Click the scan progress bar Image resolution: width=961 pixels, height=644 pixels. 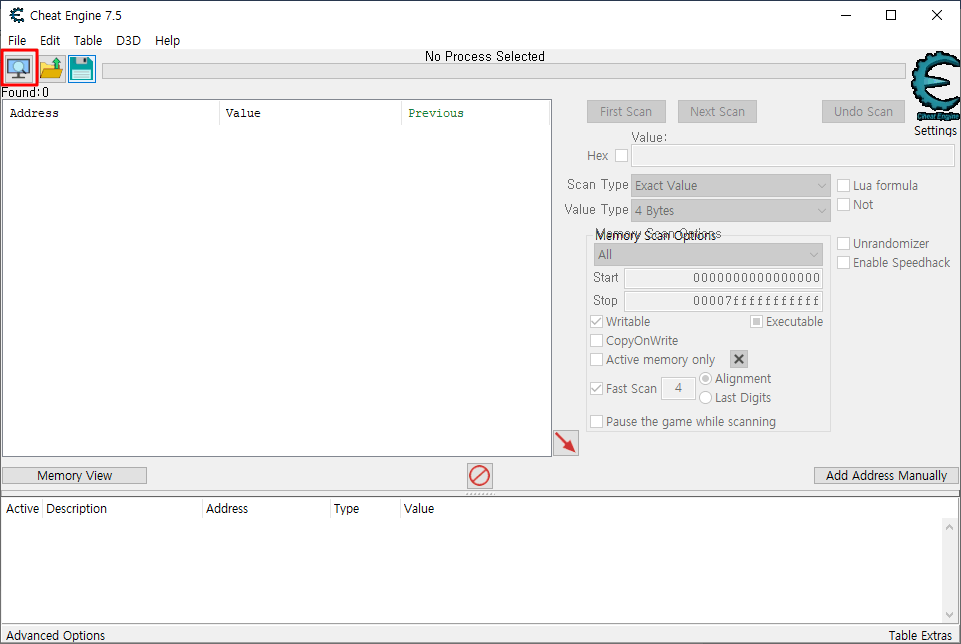pos(504,71)
